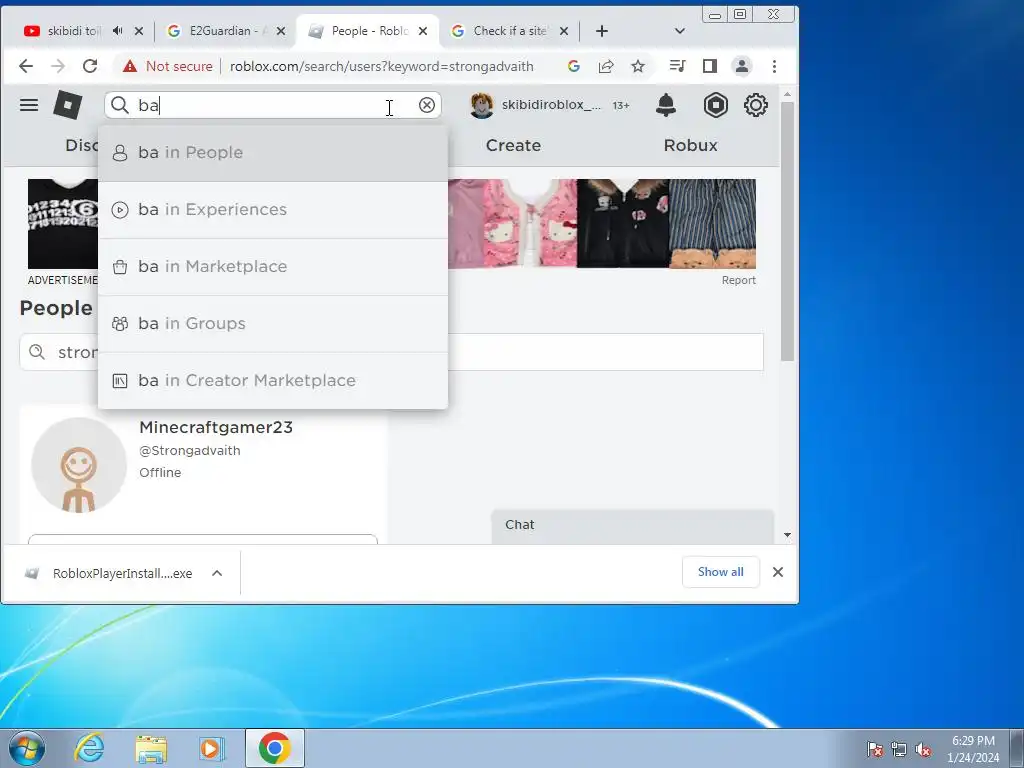Choose 'ba in Creator Marketplace' suggestion

tap(273, 380)
